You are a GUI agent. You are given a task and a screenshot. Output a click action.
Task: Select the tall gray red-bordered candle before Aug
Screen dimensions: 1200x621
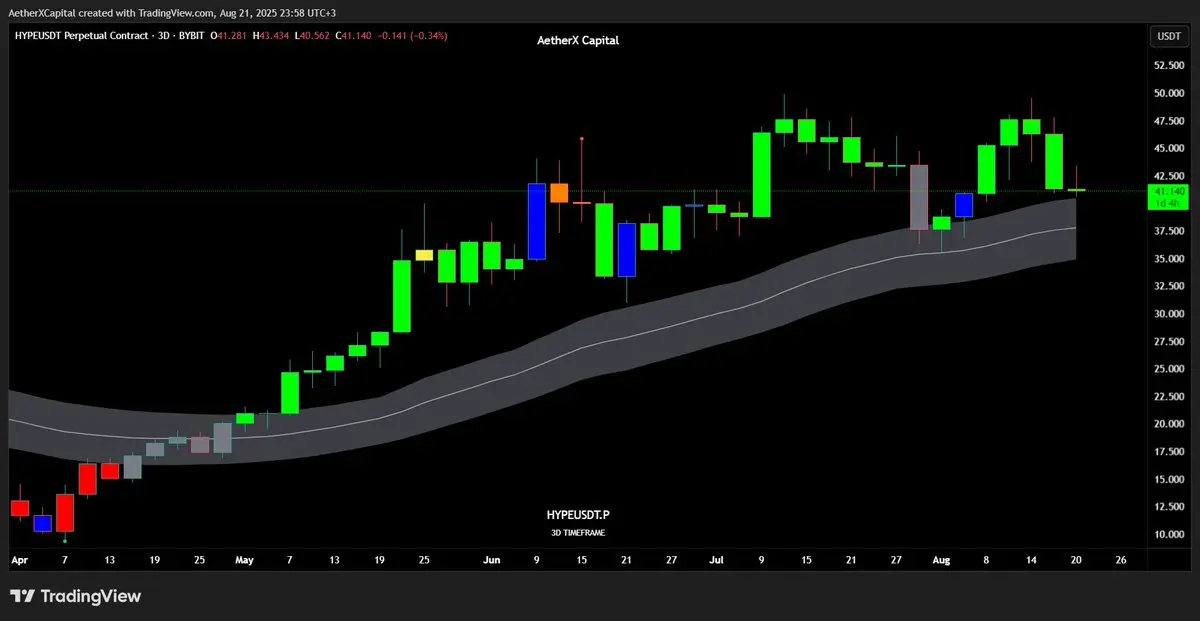pyautogui.click(x=919, y=197)
